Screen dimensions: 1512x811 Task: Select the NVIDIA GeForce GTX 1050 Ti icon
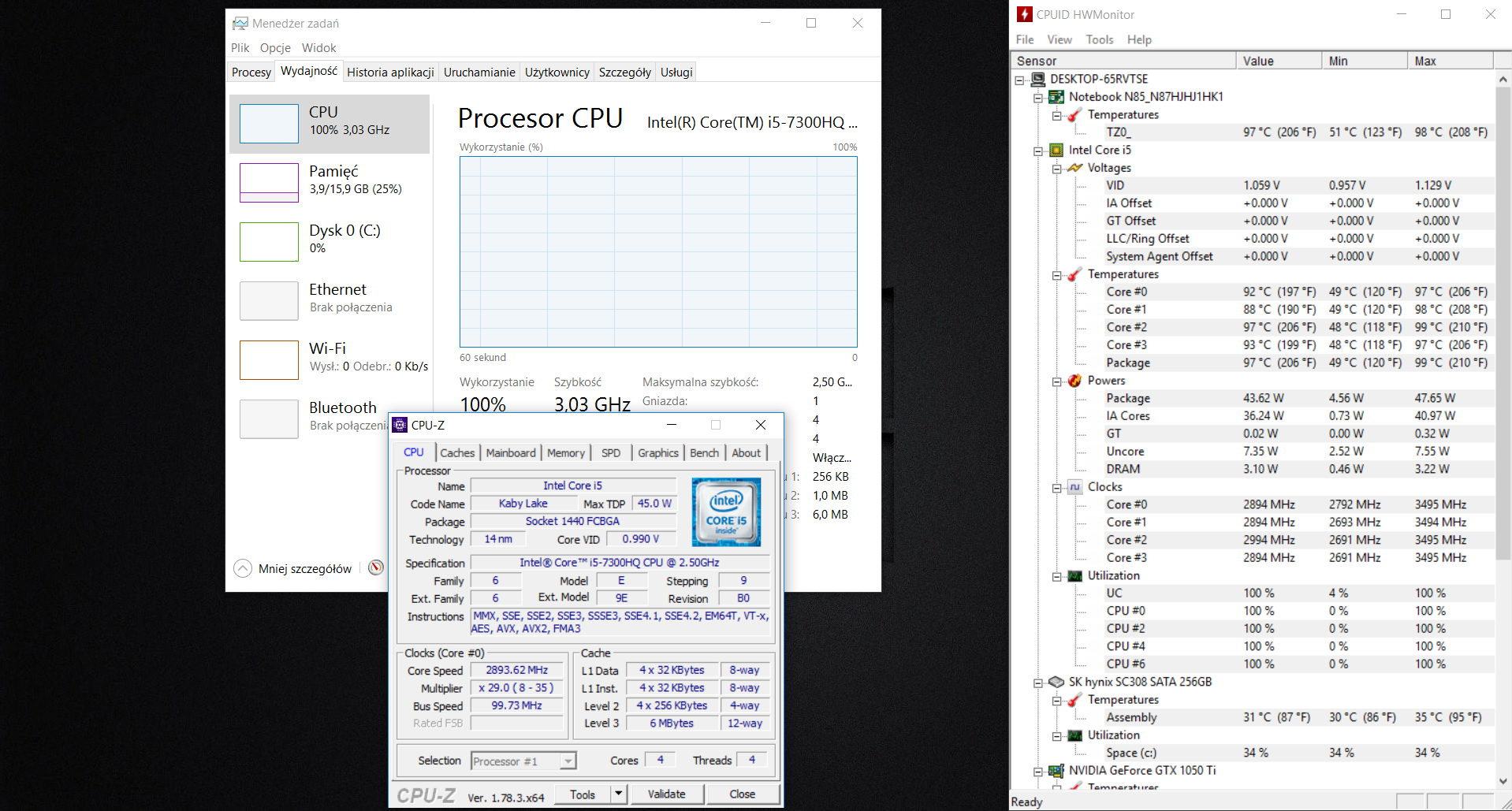[1056, 771]
